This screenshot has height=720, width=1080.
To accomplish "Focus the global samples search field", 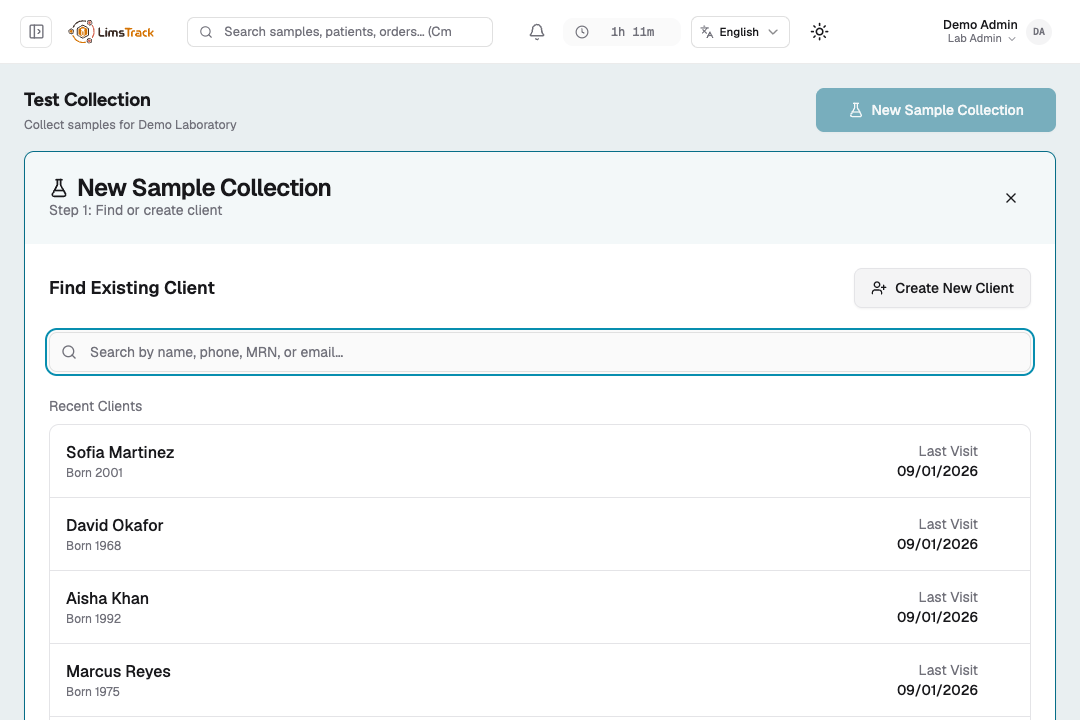I will [340, 32].
